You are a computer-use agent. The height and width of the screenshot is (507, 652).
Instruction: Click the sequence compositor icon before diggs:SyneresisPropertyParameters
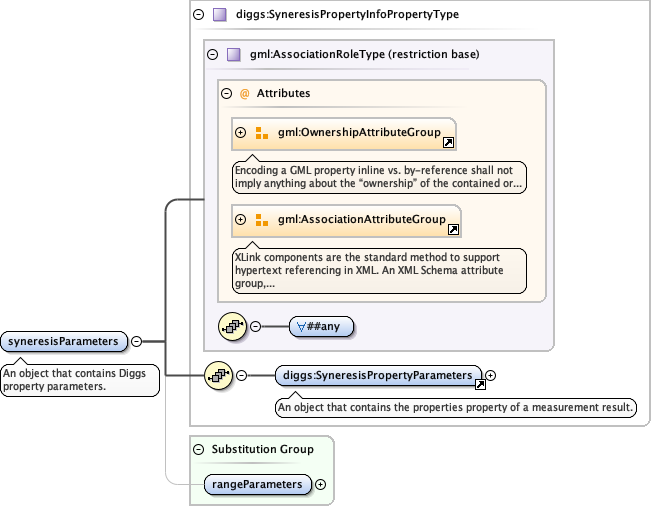pos(218,376)
